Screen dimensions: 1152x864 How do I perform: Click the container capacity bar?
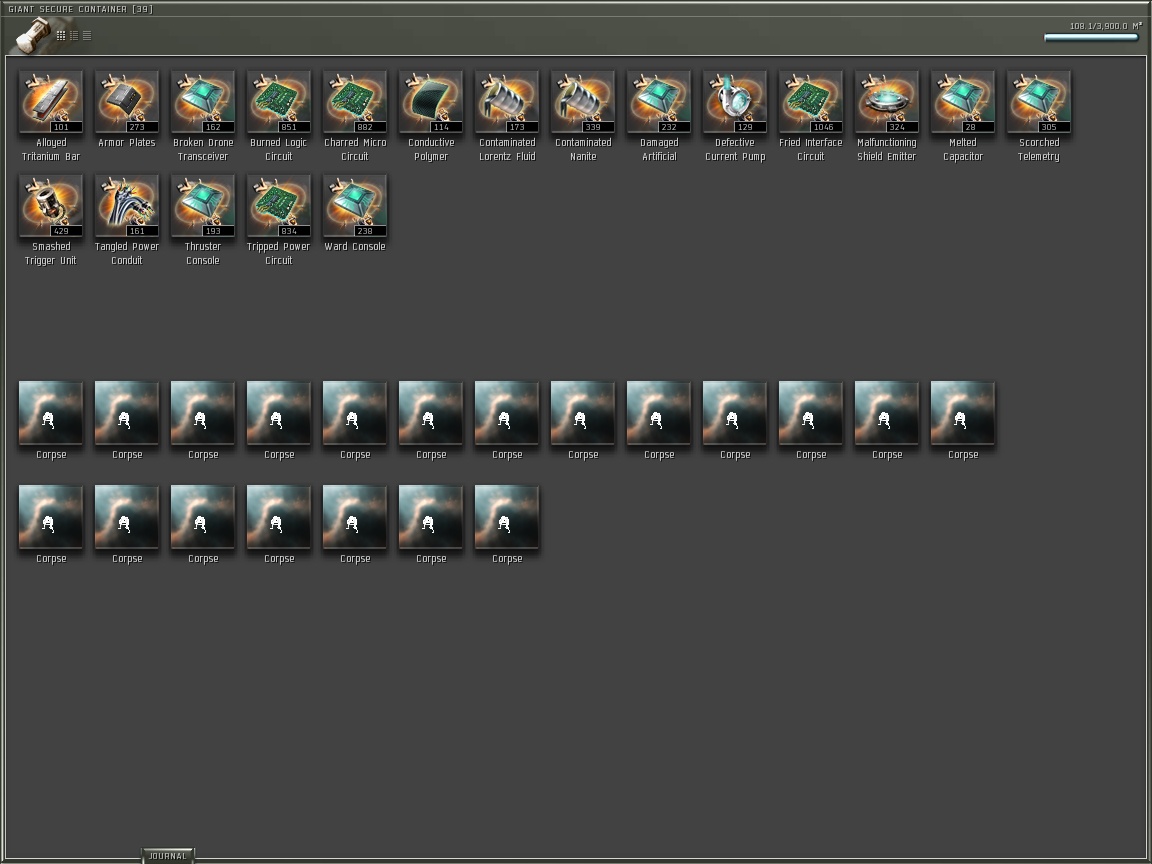(x=1091, y=37)
